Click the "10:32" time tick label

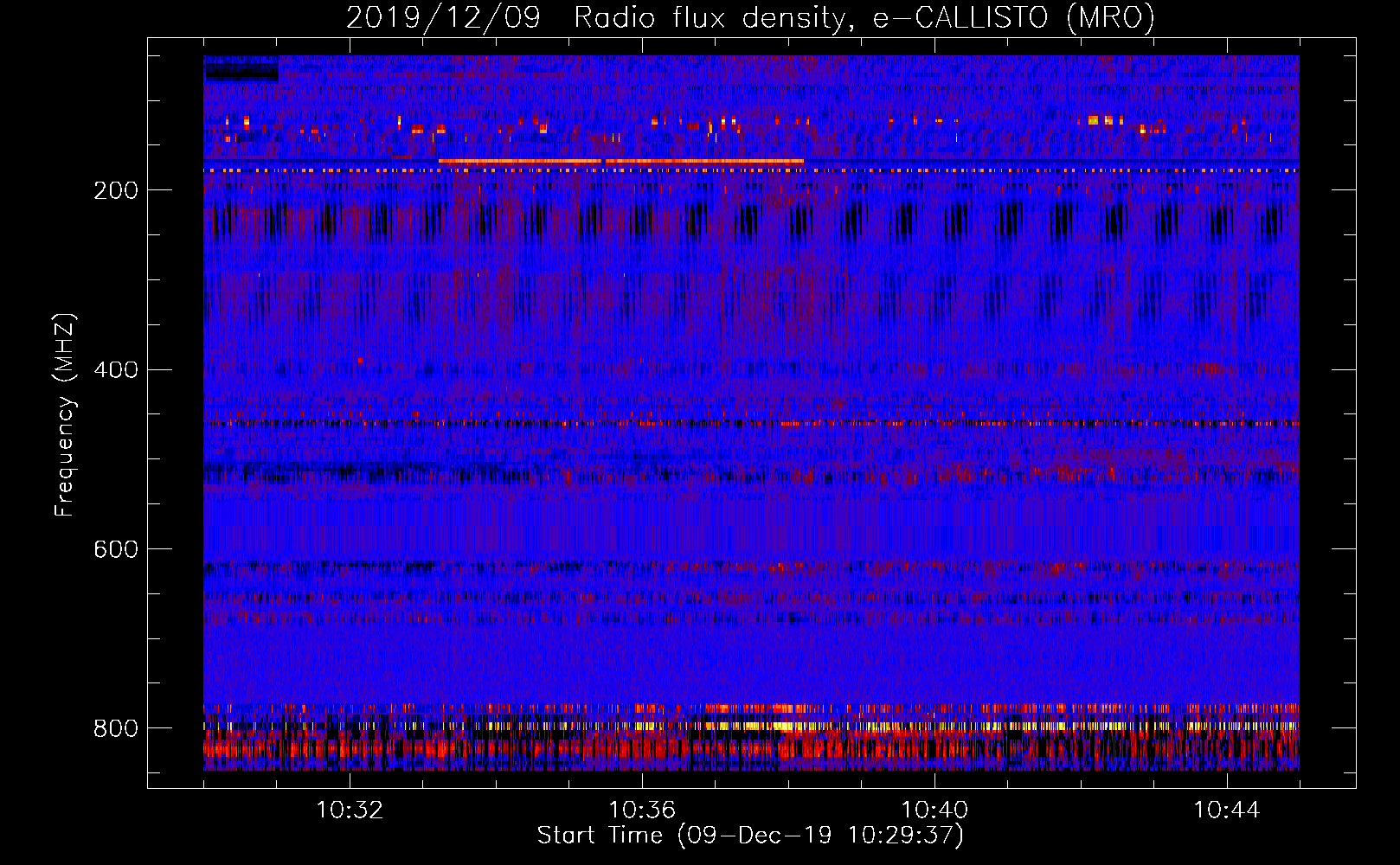pos(350,811)
